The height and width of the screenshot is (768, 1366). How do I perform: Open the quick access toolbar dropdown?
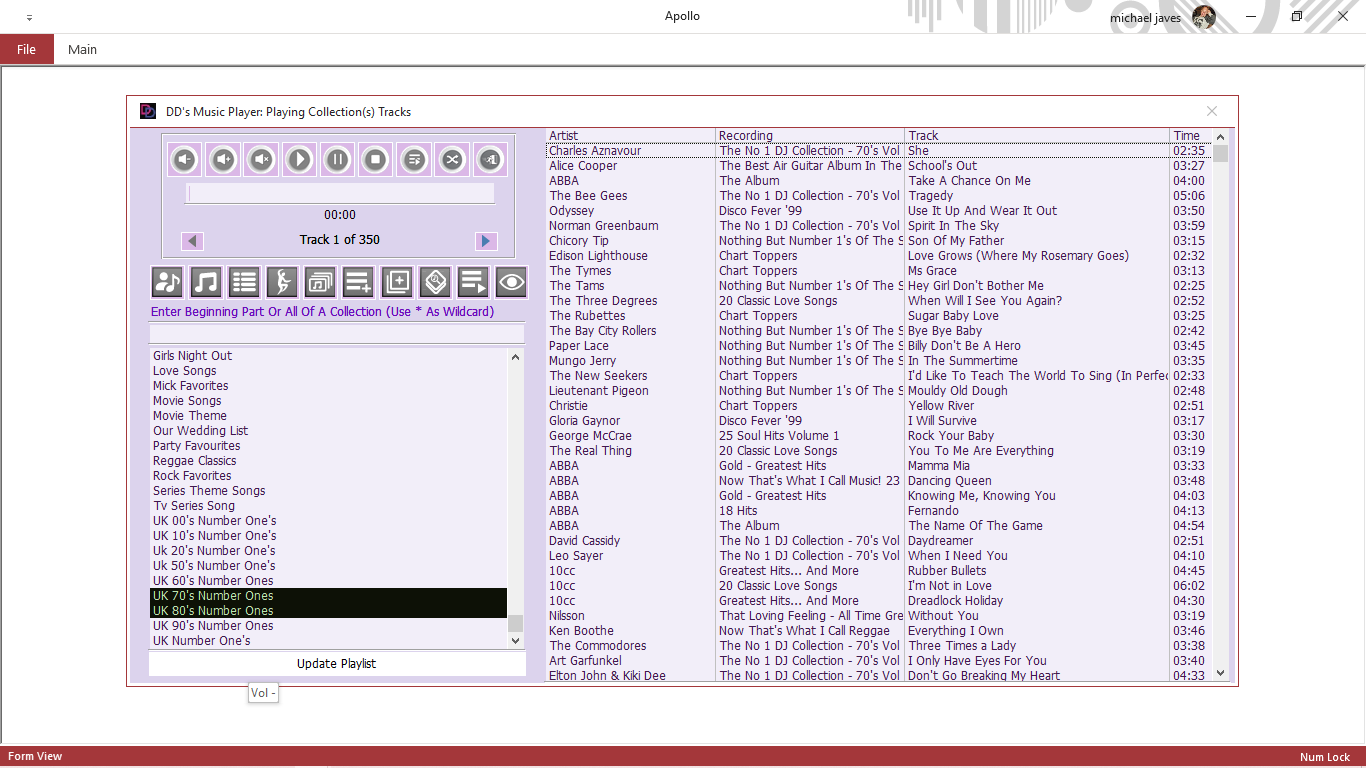28,17
